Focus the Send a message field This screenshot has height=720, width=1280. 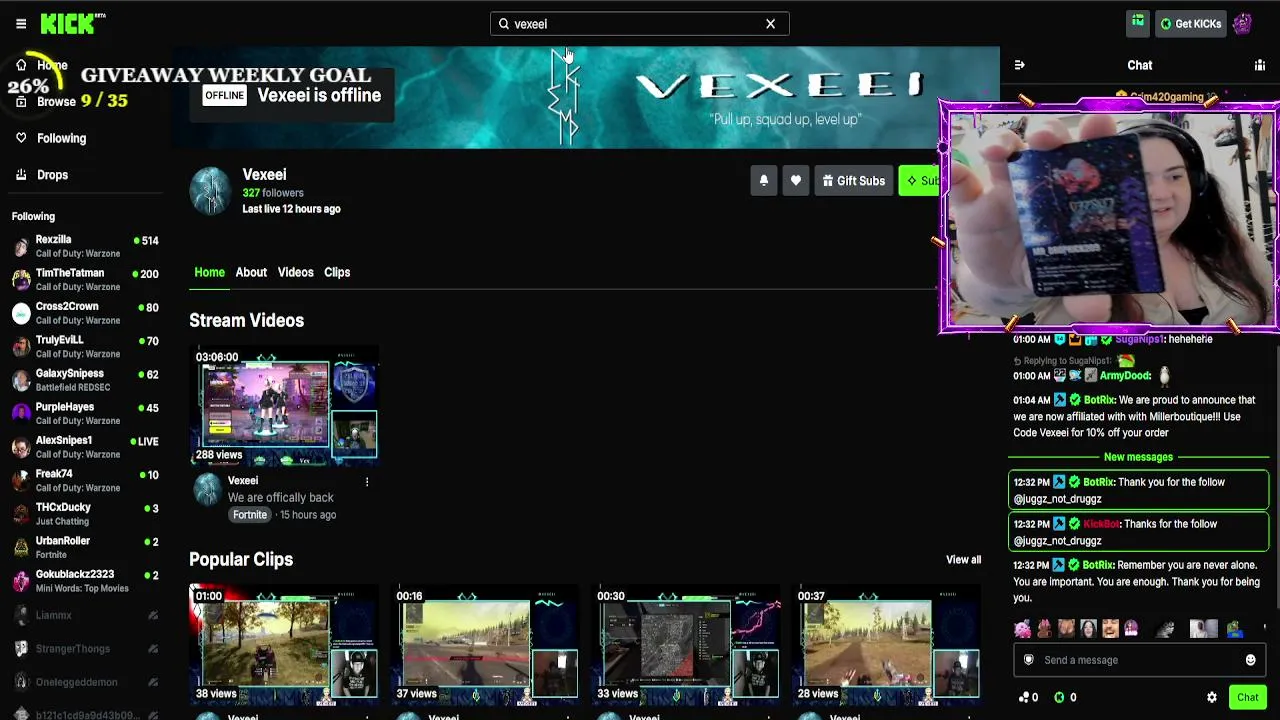[1138, 660]
